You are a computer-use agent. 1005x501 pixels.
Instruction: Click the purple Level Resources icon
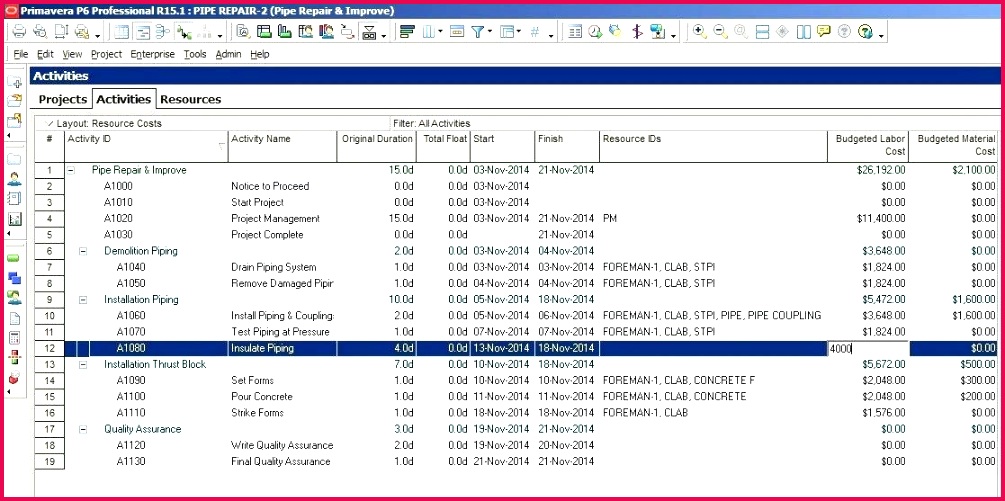[636, 32]
